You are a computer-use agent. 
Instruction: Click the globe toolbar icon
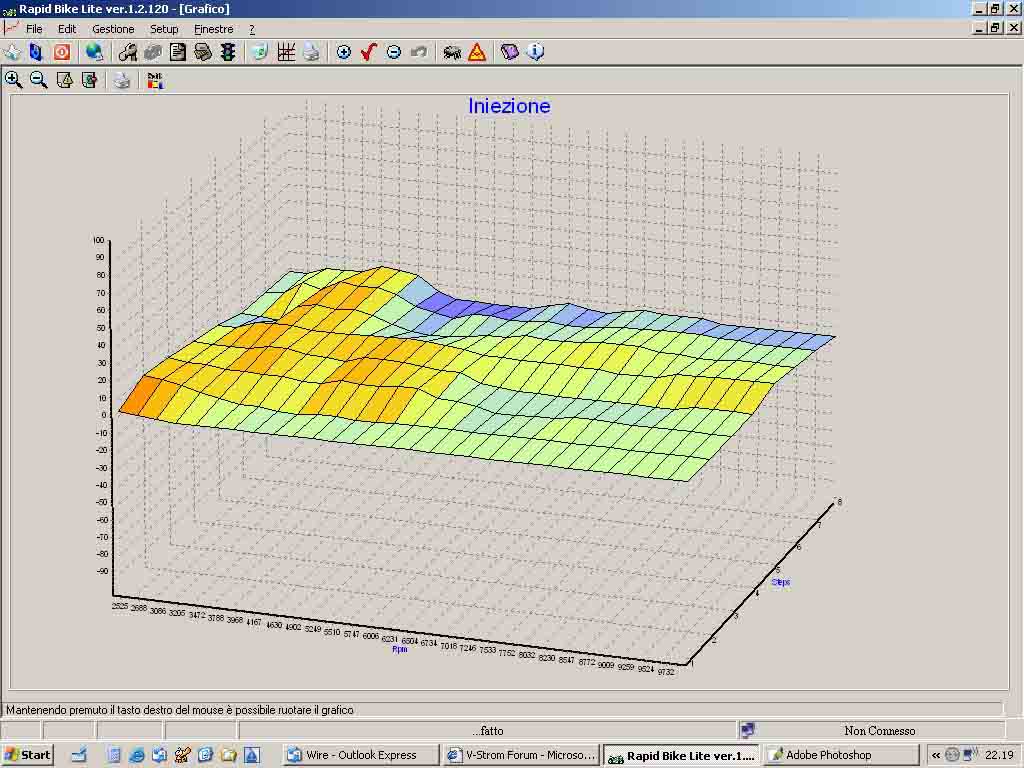point(94,52)
